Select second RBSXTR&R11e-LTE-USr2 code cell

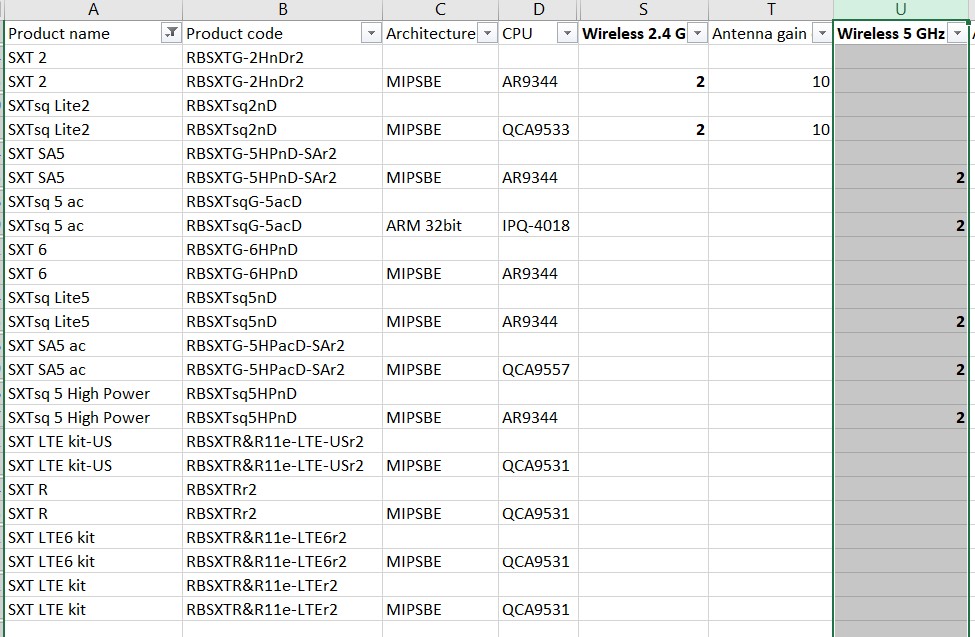(282, 466)
